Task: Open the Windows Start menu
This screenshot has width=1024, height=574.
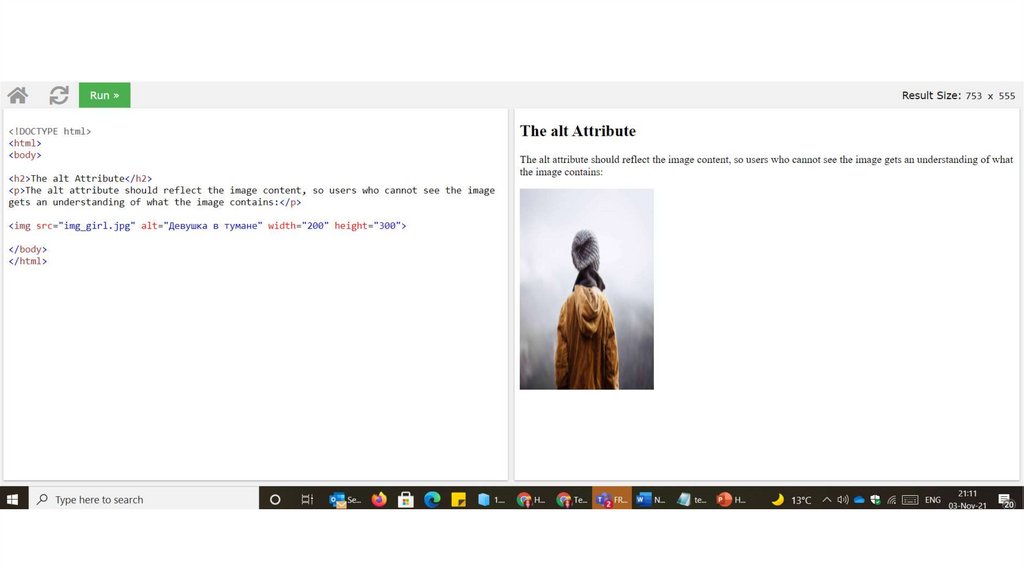Action: [x=14, y=499]
